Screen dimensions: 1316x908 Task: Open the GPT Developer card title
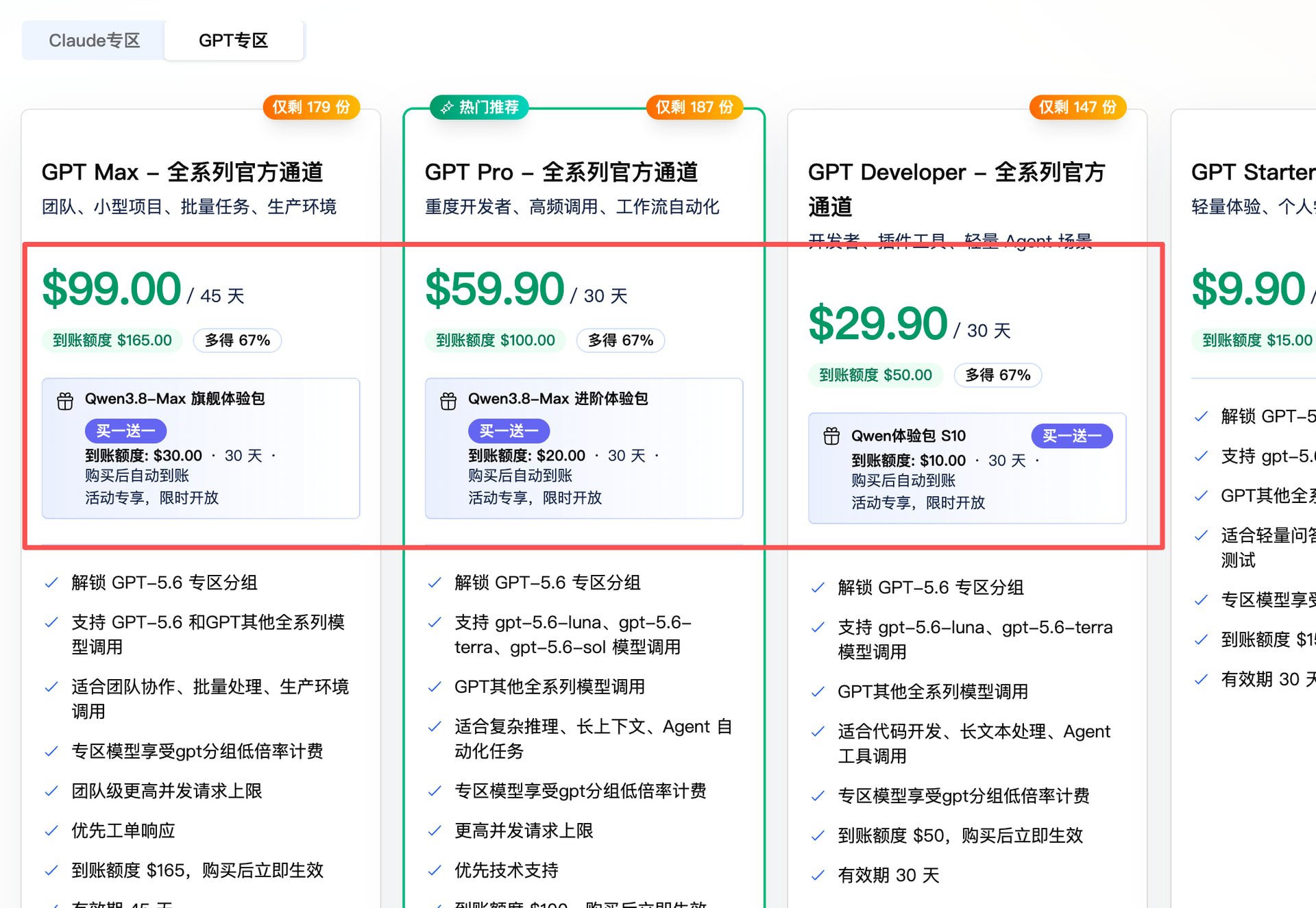[x=957, y=189]
